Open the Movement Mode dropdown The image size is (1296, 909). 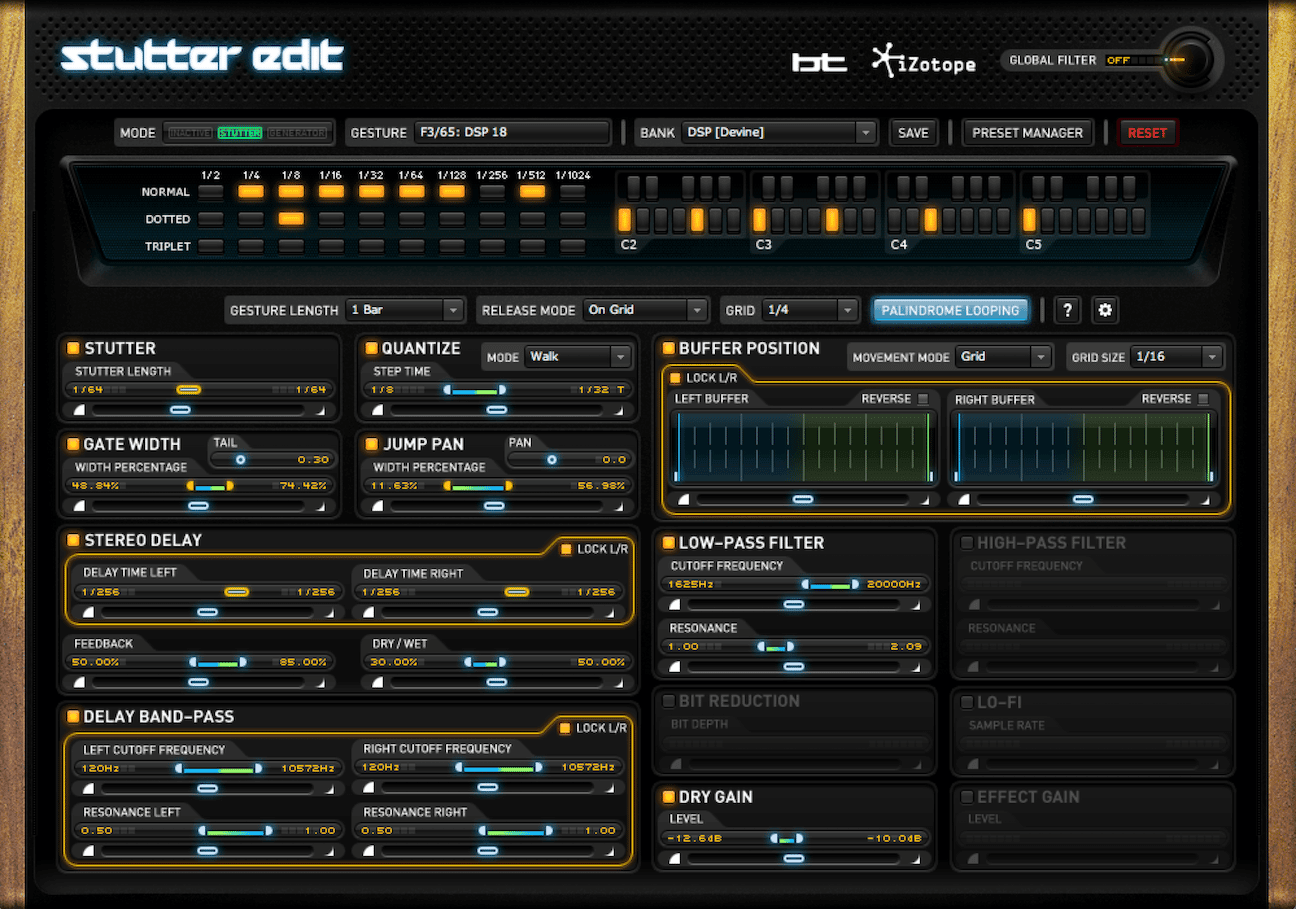1004,357
